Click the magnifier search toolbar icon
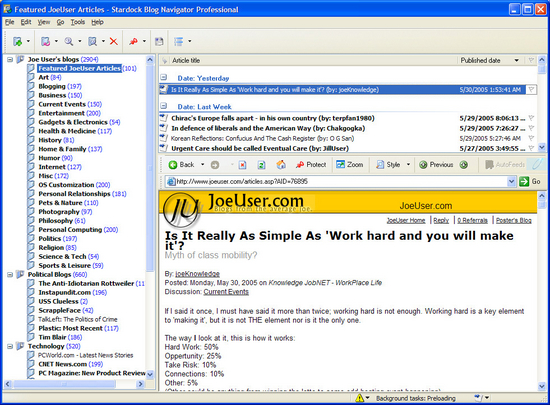 (x=69, y=41)
